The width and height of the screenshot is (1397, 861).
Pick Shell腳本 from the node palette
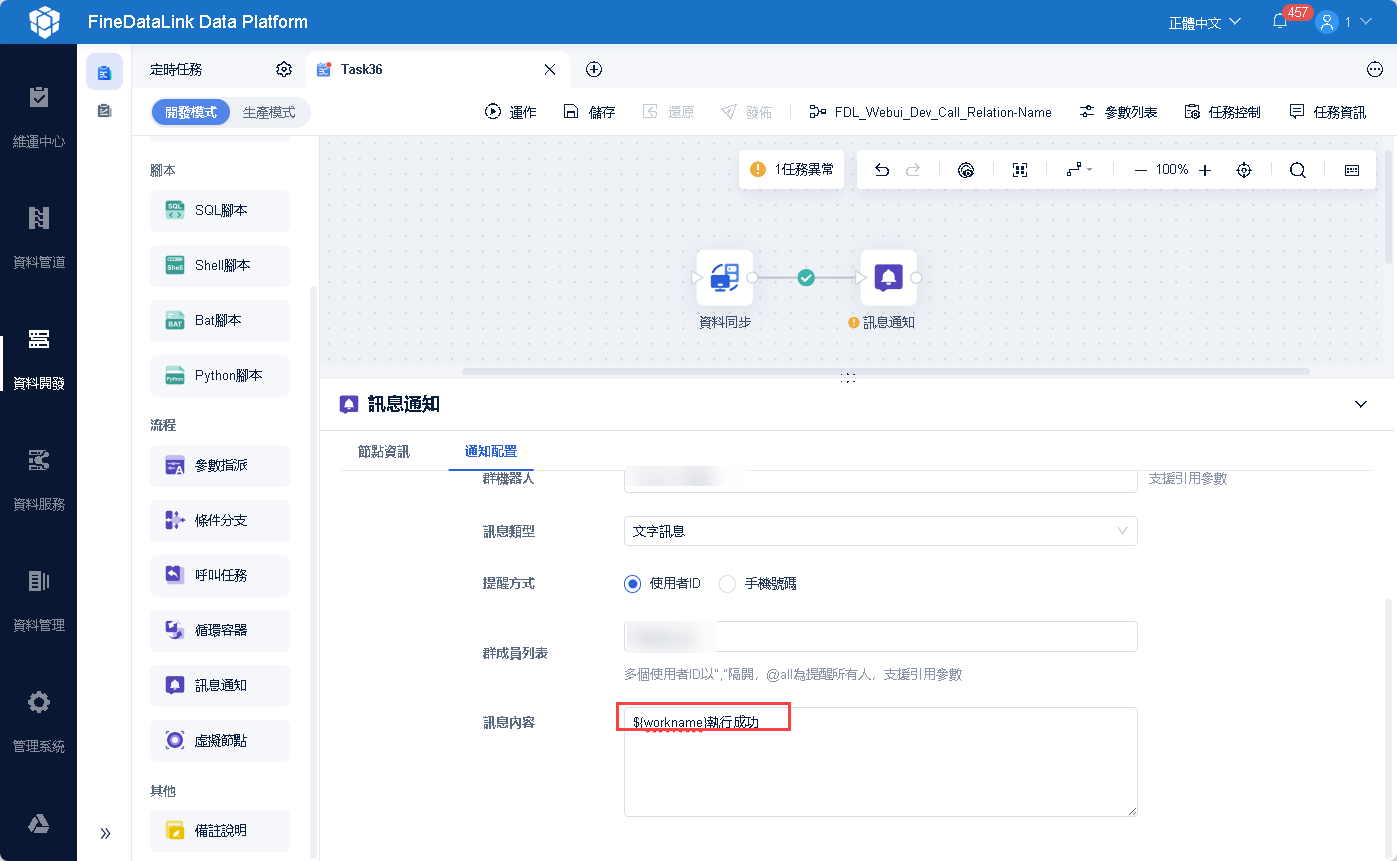click(220, 266)
